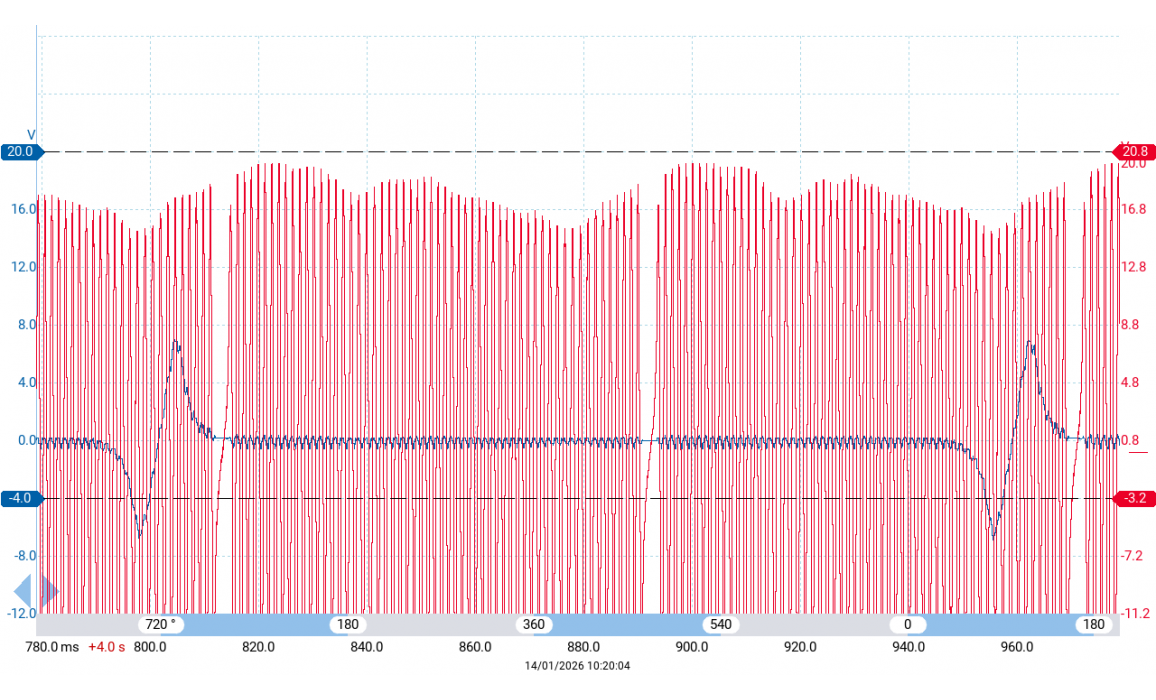This screenshot has height=700, width=1156.
Task: Select the last 180 rotation marker at right edge
Action: tap(1094, 625)
